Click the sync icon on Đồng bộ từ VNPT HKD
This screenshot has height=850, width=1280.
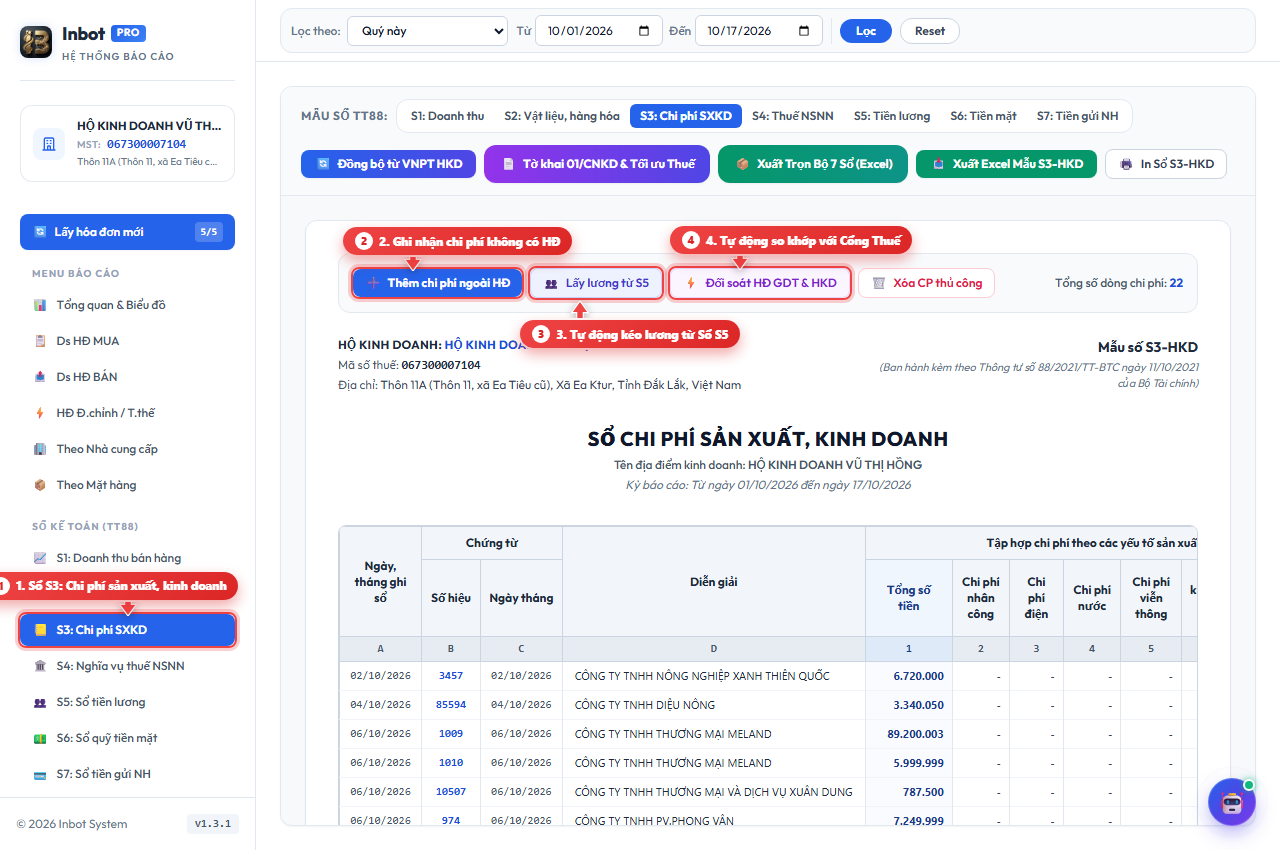pyautogui.click(x=323, y=164)
